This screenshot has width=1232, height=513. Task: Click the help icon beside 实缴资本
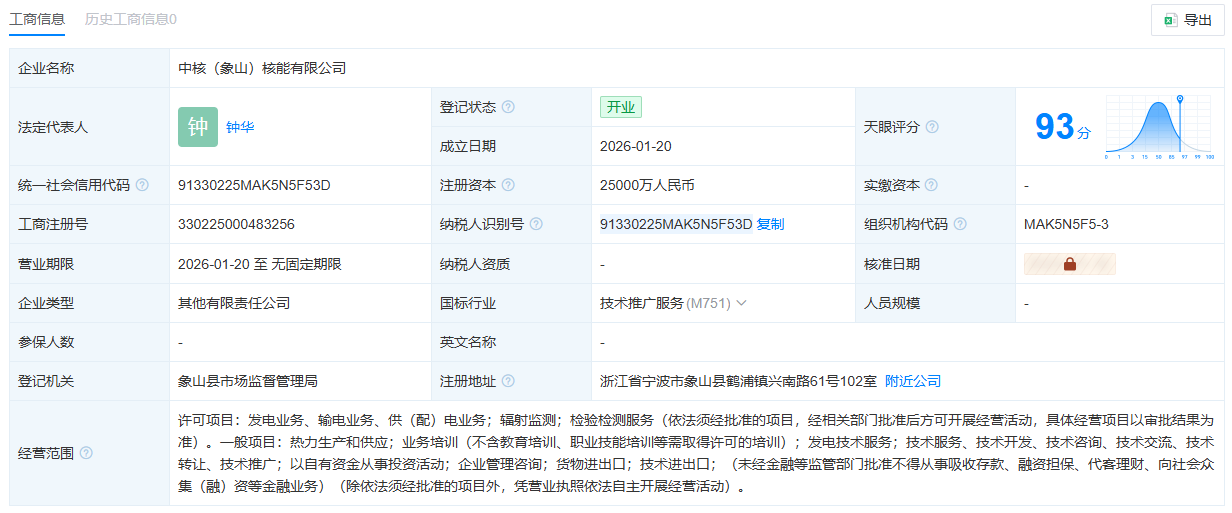pyautogui.click(x=932, y=185)
